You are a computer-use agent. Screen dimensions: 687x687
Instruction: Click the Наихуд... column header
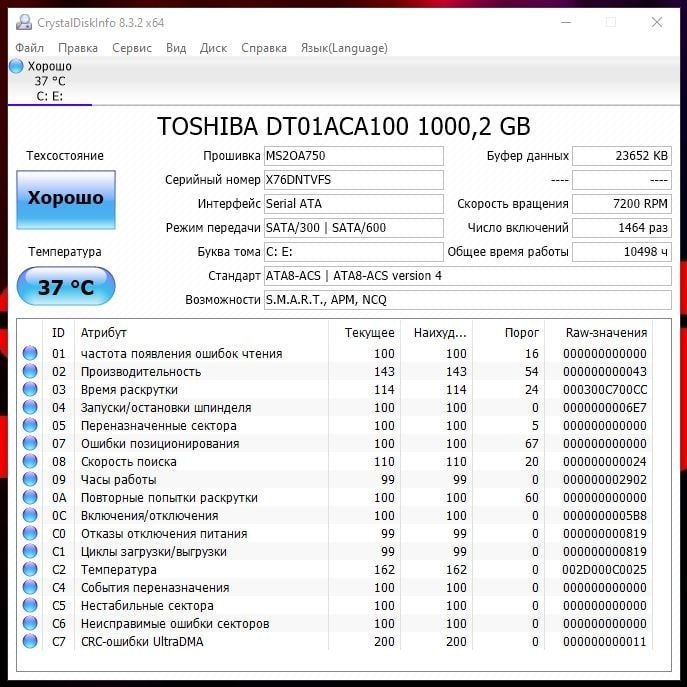pyautogui.click(x=436, y=333)
